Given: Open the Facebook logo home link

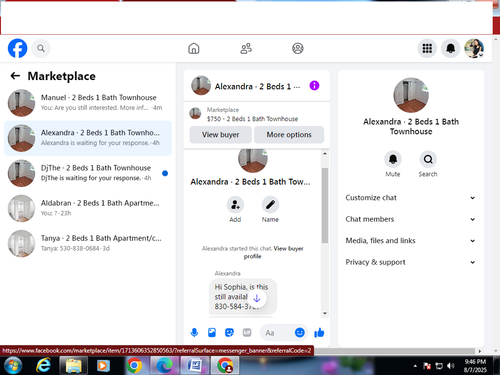Looking at the screenshot, I should (x=17, y=48).
